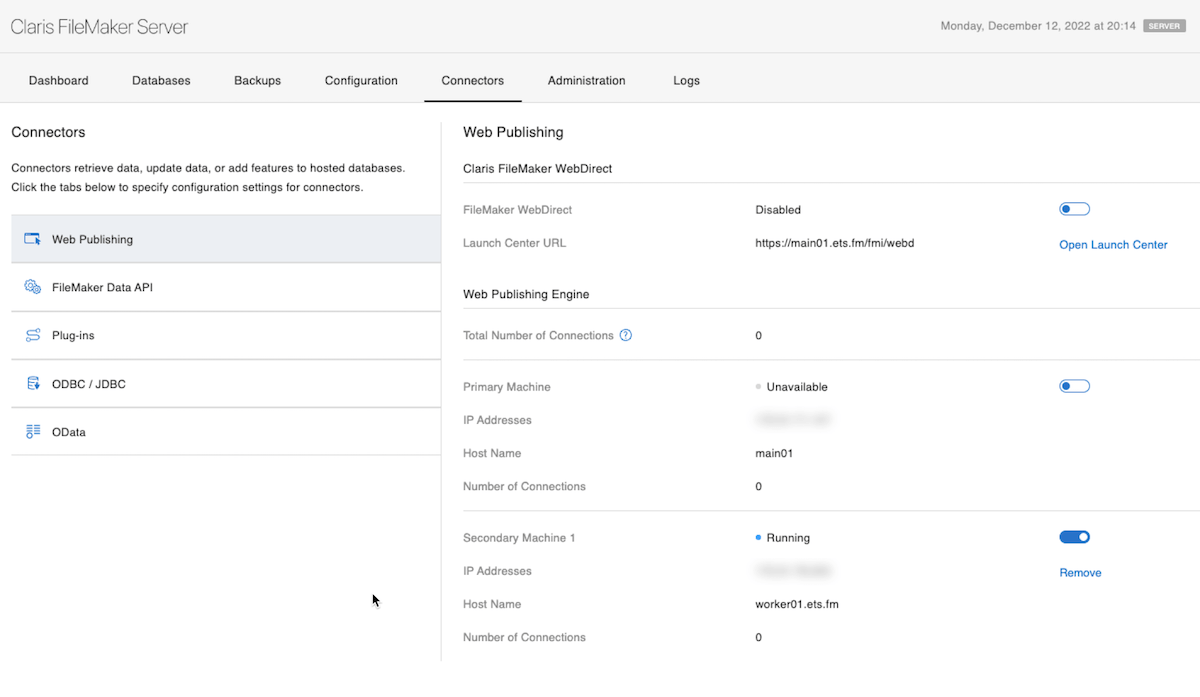Screen dimensions: 1200x697
Task: Click the Claris FileMaker Server title
Action: click(x=99, y=27)
